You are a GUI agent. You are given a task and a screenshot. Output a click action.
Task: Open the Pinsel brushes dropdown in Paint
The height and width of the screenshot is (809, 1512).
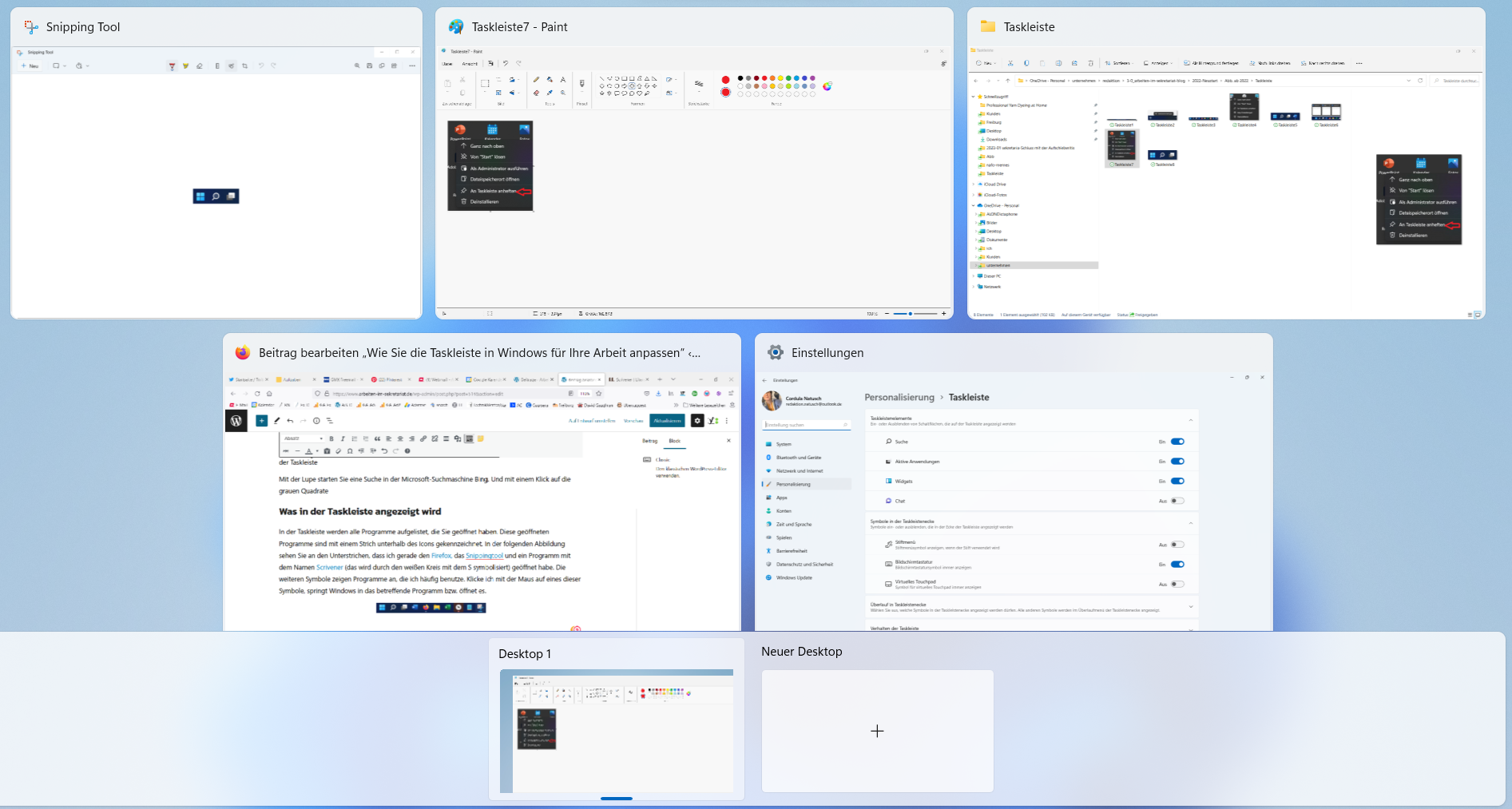pos(581,91)
